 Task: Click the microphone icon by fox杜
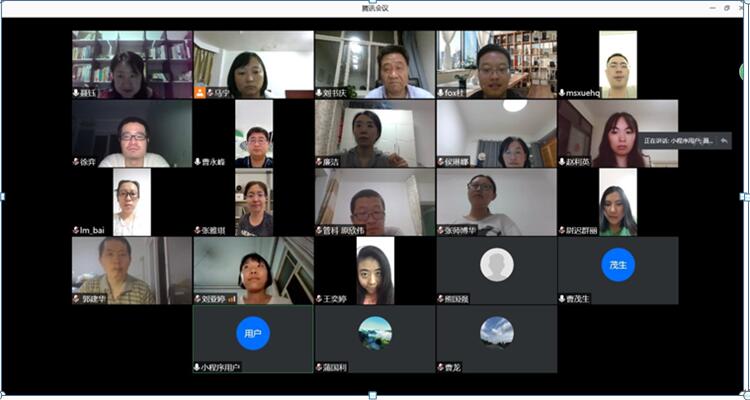[441, 93]
